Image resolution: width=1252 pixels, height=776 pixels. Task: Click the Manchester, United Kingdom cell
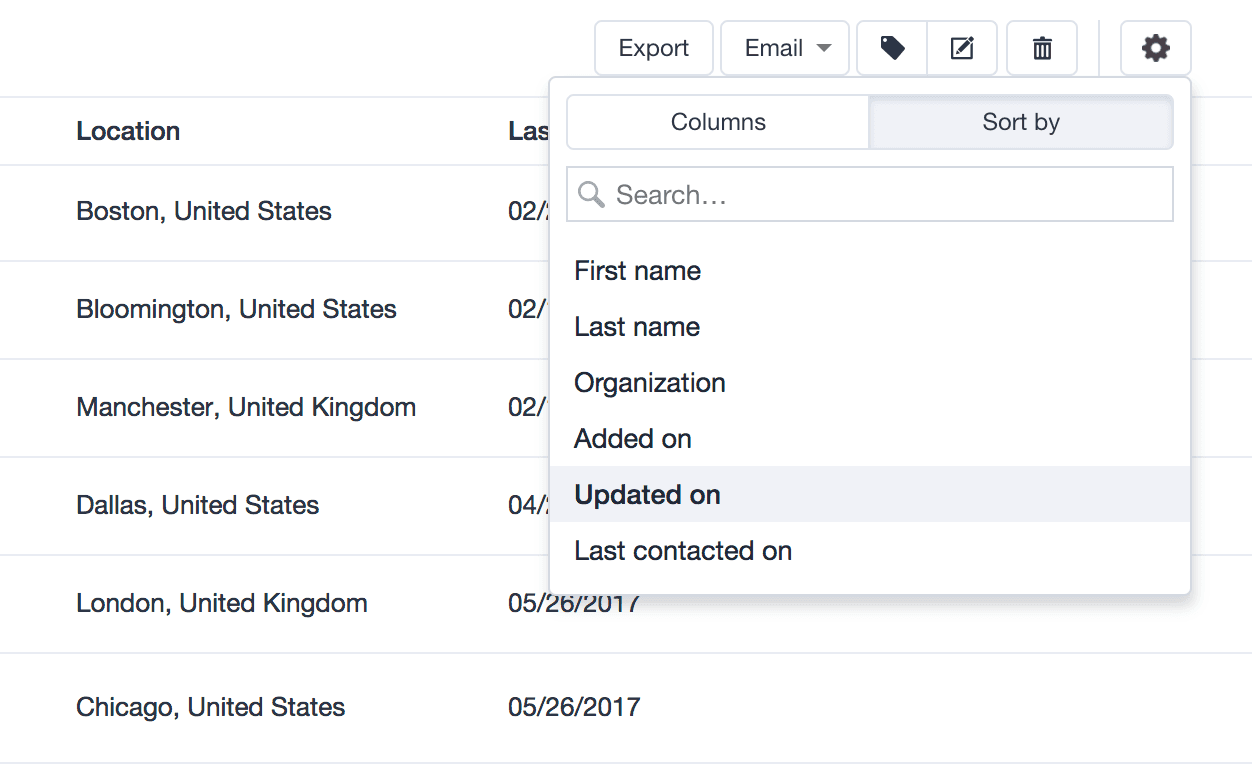pyautogui.click(x=246, y=407)
